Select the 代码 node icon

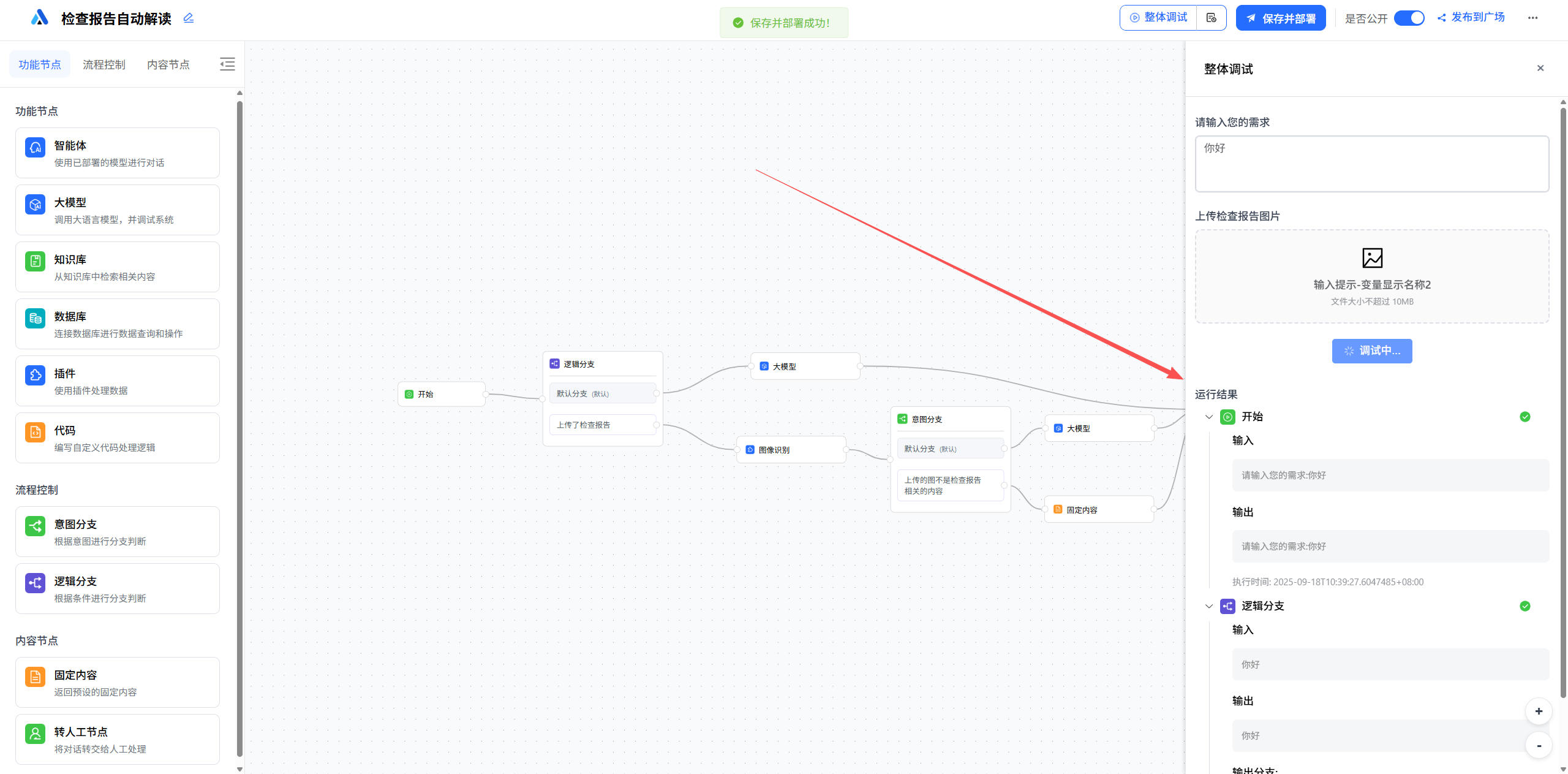[36, 432]
